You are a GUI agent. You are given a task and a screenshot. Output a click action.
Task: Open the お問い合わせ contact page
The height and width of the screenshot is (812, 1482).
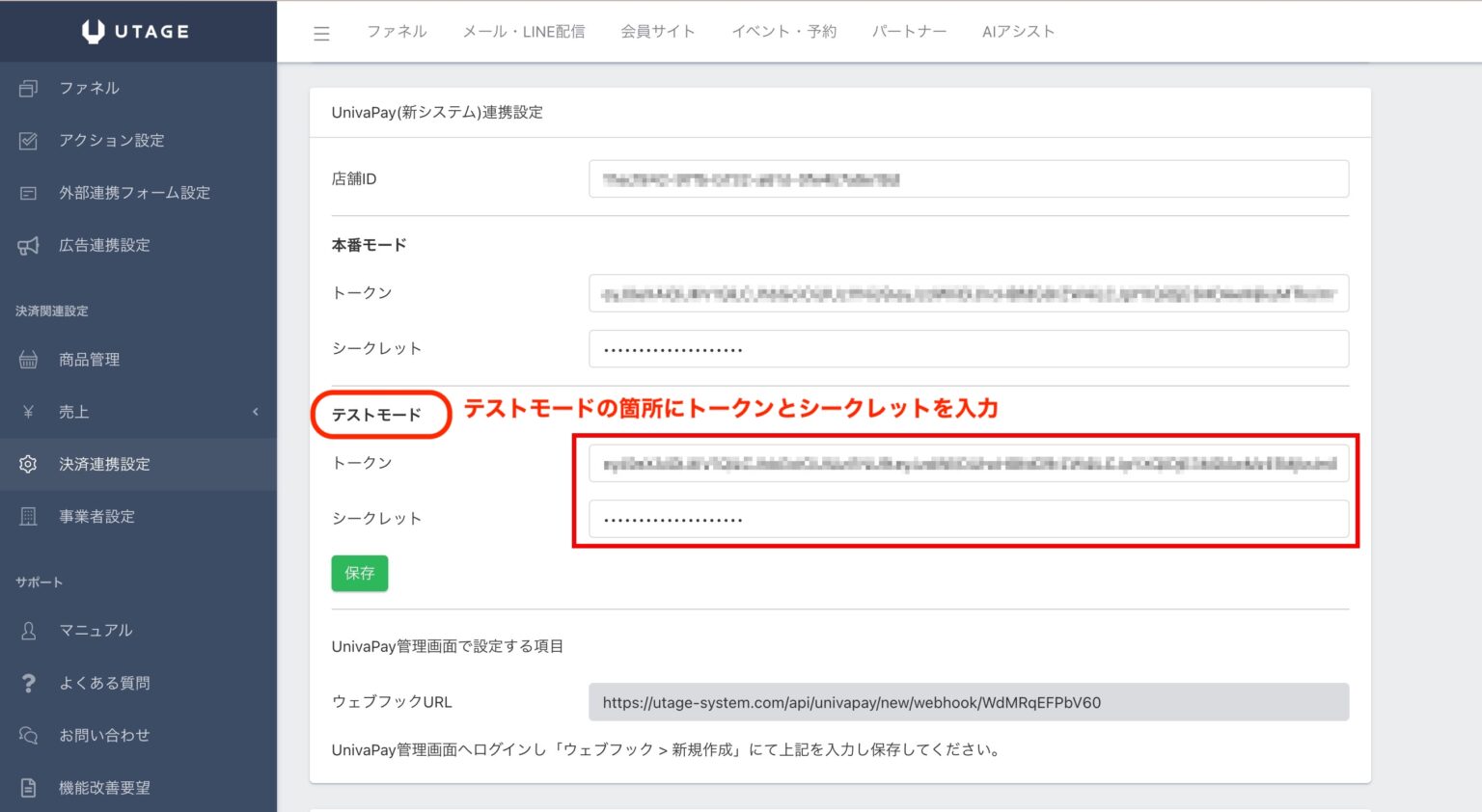click(x=107, y=735)
